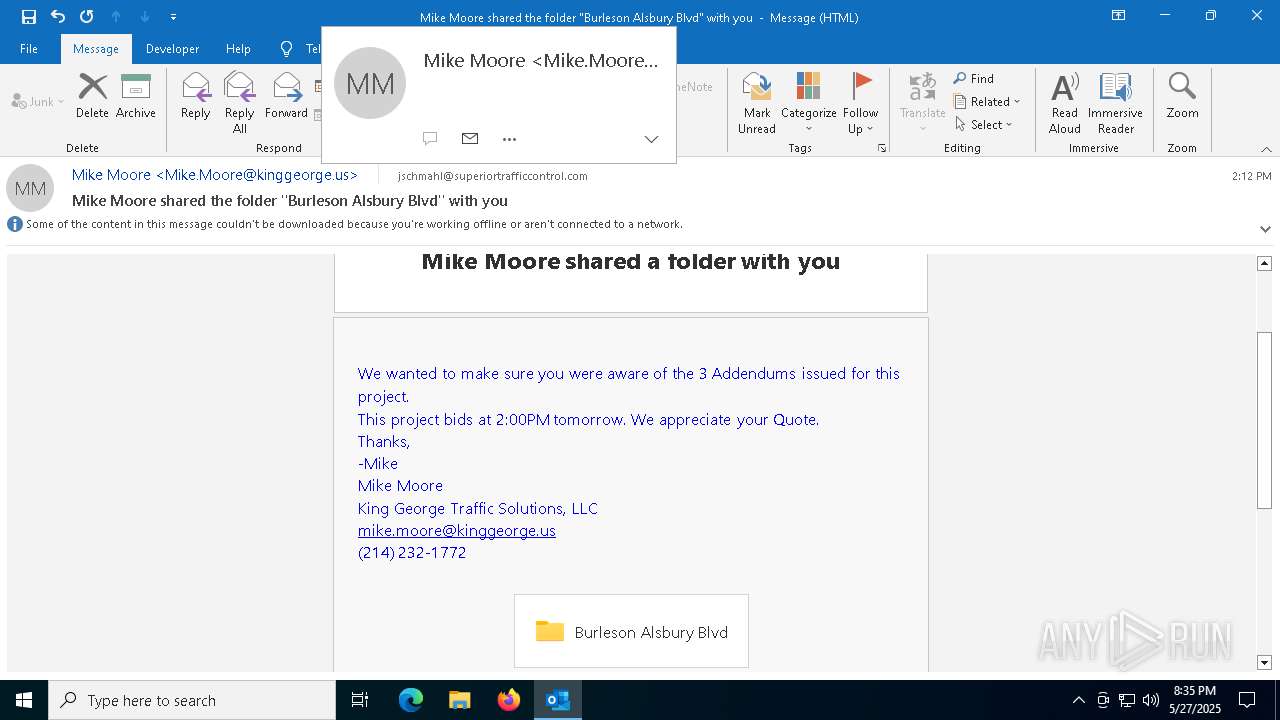This screenshot has height=720, width=1280.
Task: Click the message scrollbar down arrow
Action: (1264, 662)
